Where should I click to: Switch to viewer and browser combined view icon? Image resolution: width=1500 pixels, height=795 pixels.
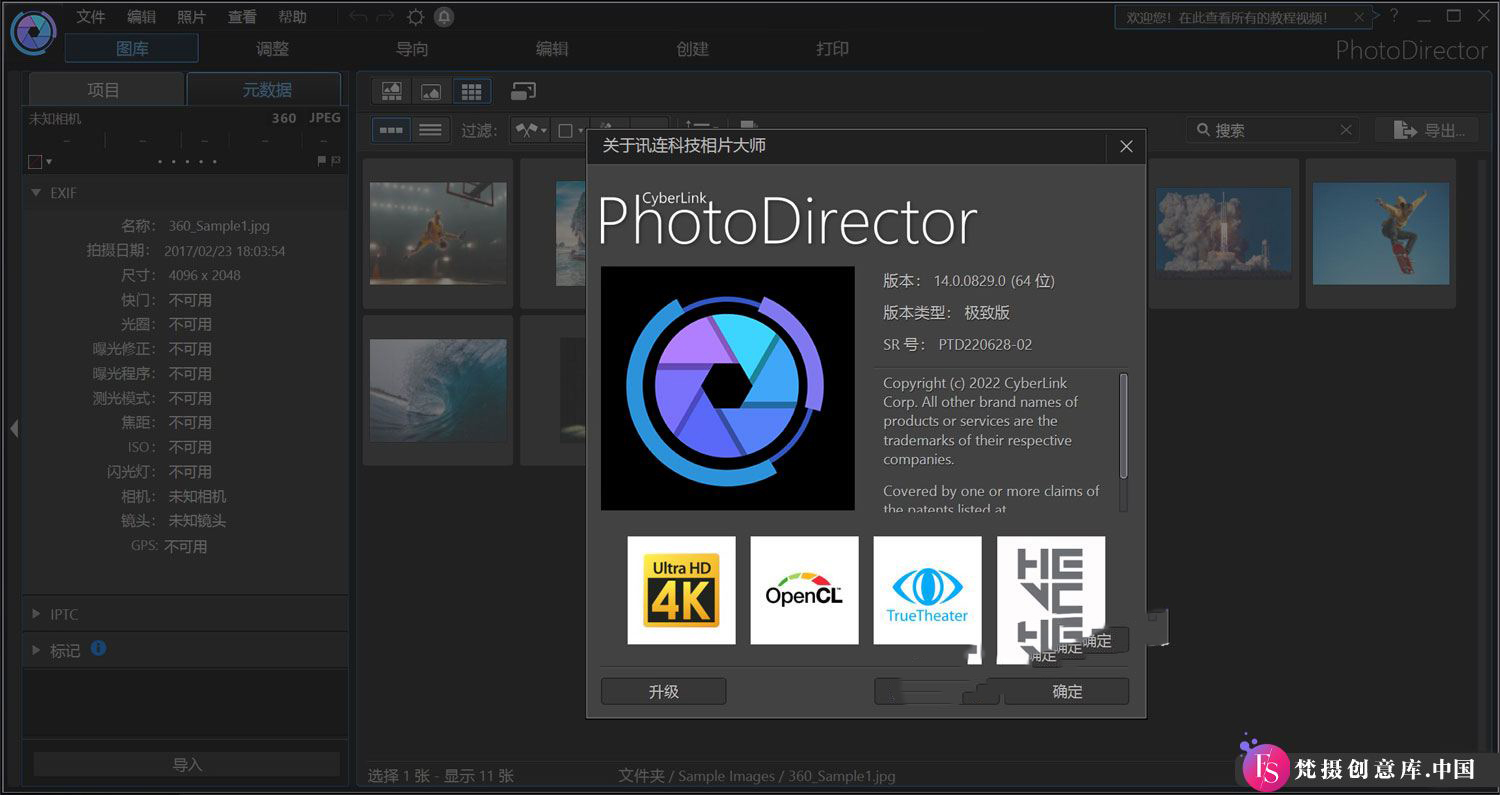[392, 91]
